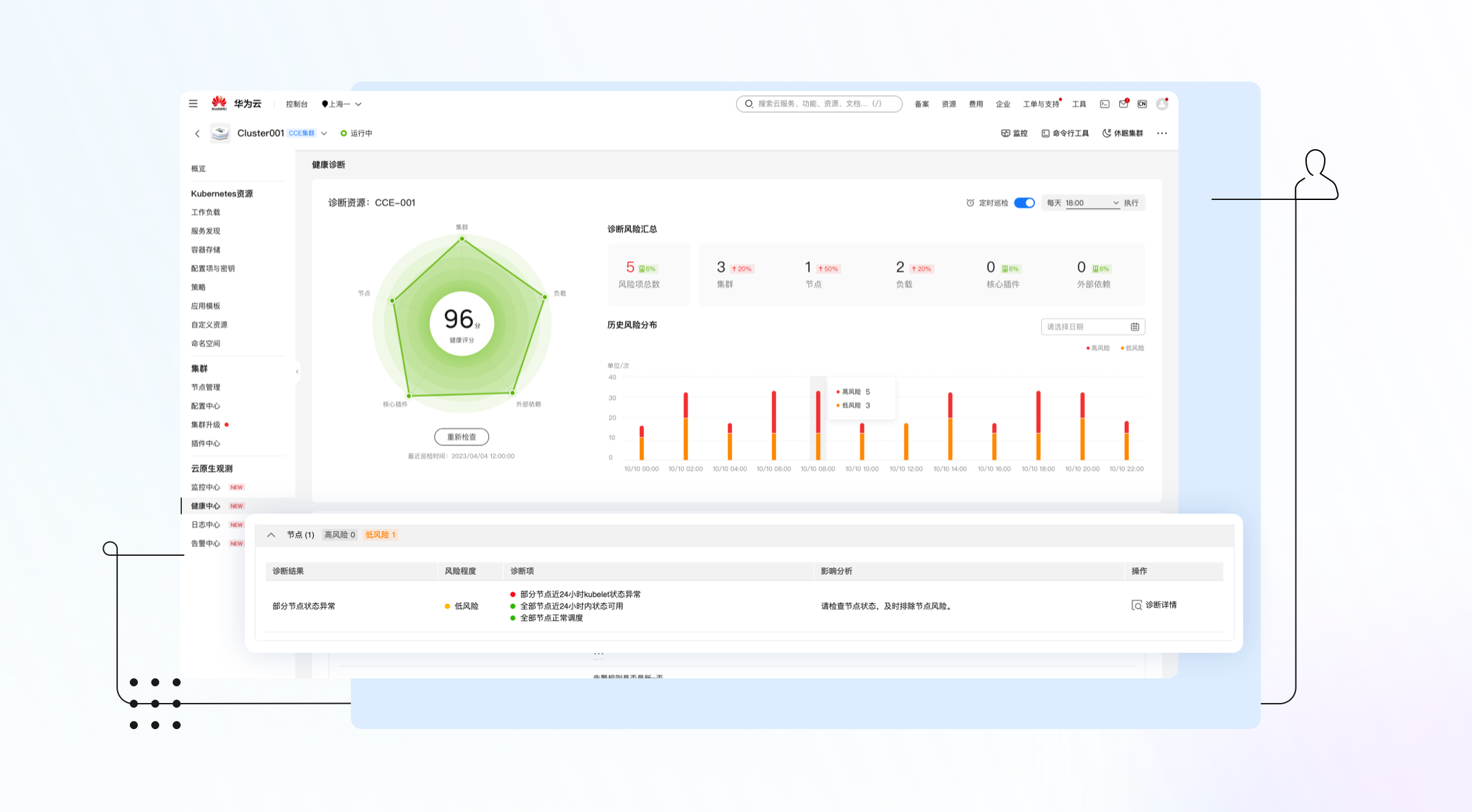Click the CN language switch icon
Image resolution: width=1472 pixels, height=812 pixels.
tap(1142, 104)
